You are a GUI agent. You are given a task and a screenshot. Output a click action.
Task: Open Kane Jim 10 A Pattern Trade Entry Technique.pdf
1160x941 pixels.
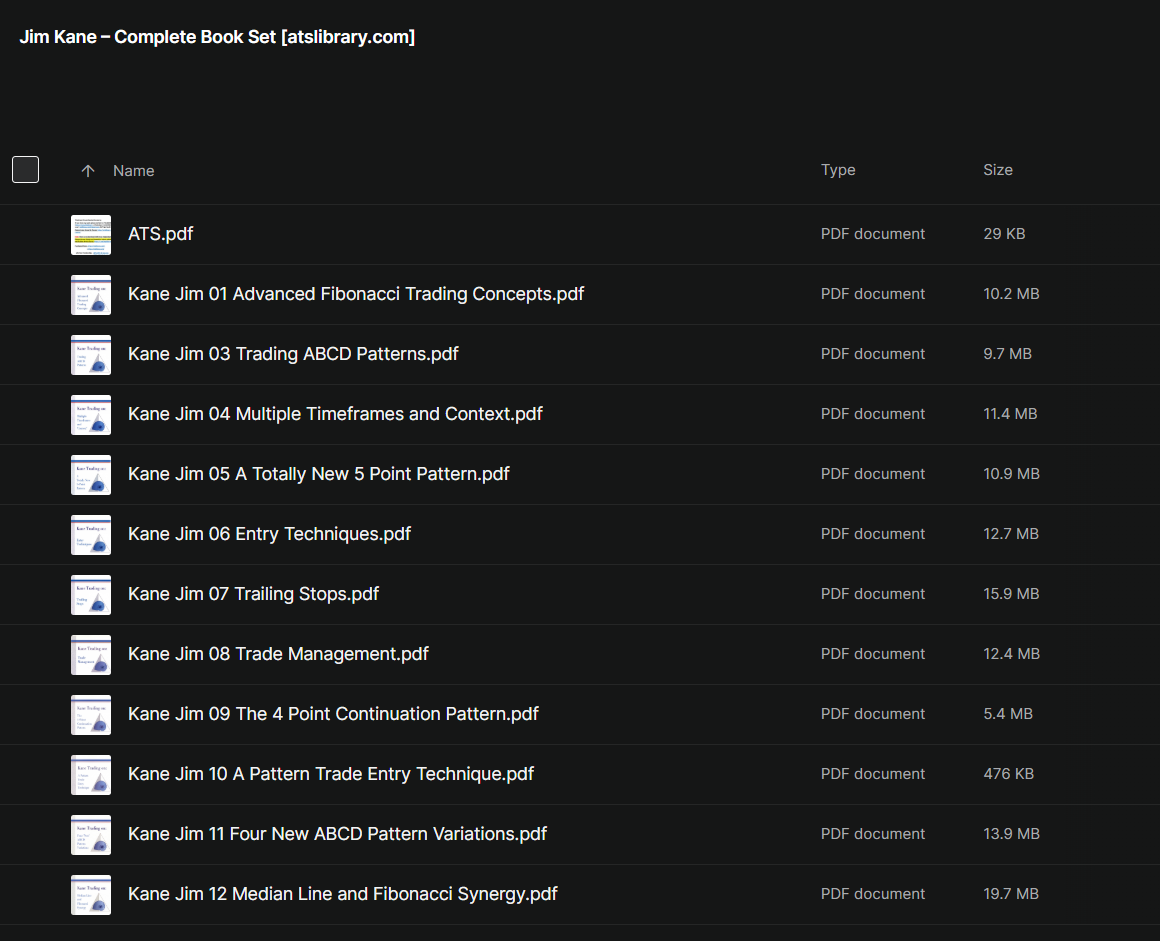(x=331, y=774)
